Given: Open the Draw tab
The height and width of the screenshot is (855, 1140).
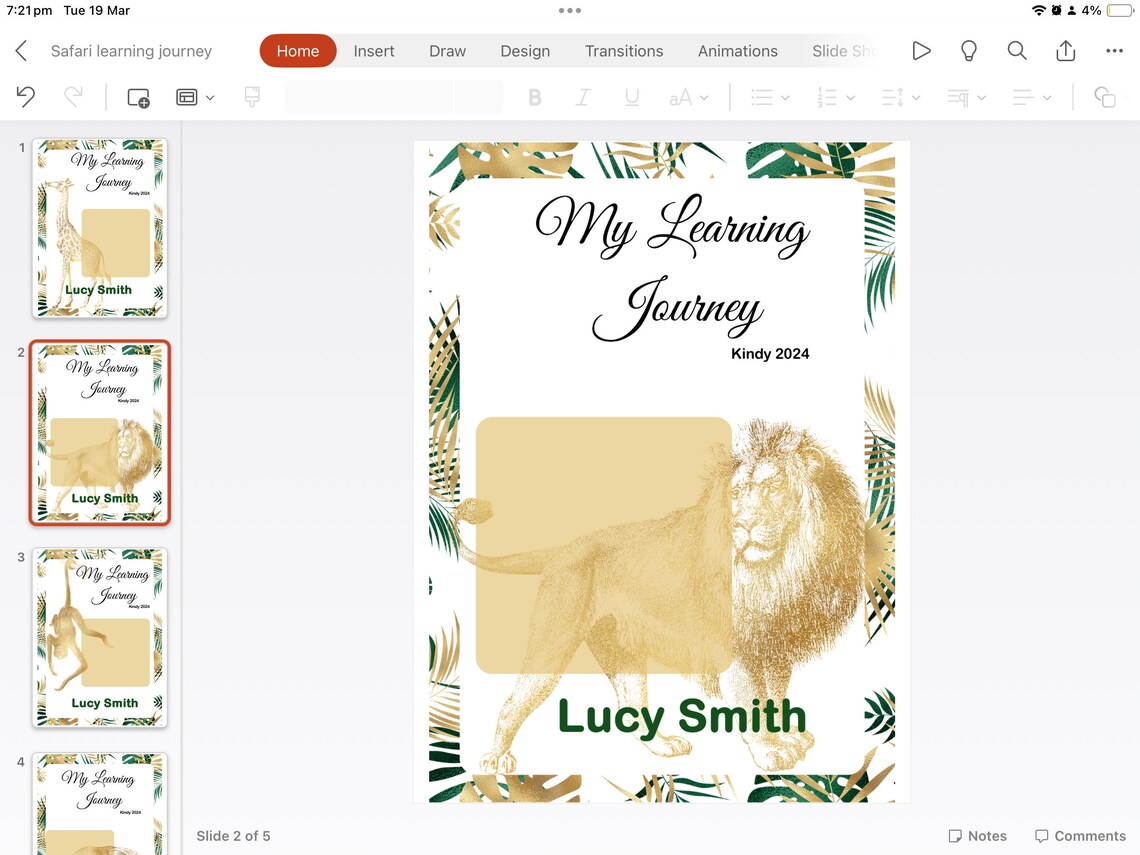Looking at the screenshot, I should 447,51.
